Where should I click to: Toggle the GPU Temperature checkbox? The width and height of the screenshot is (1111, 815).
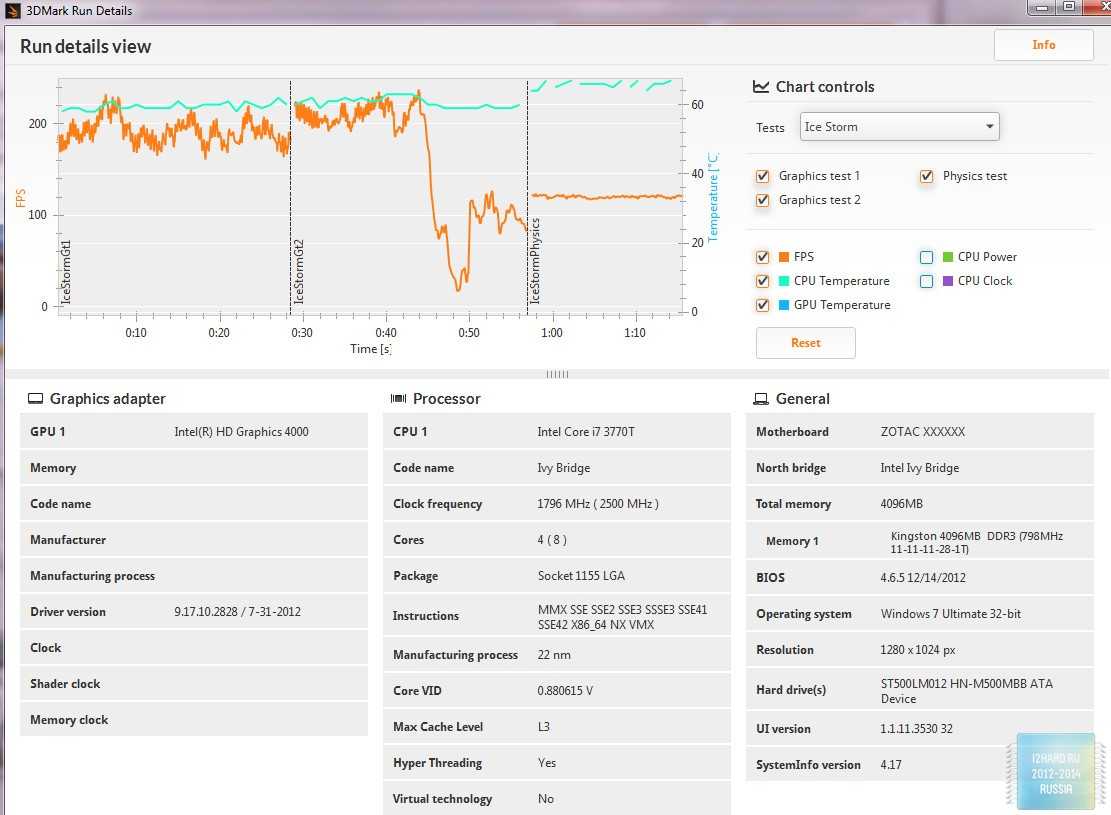tap(763, 305)
